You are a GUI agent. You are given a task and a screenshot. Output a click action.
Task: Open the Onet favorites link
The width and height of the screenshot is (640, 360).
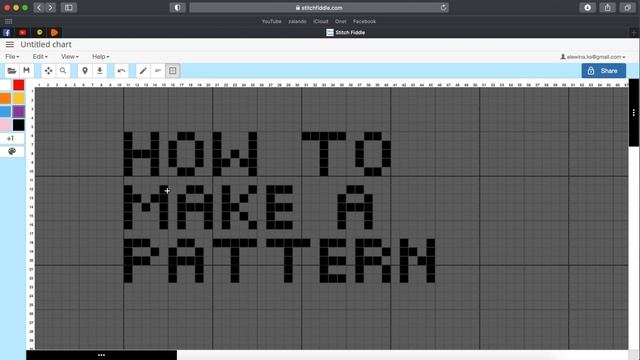pyautogui.click(x=340, y=22)
